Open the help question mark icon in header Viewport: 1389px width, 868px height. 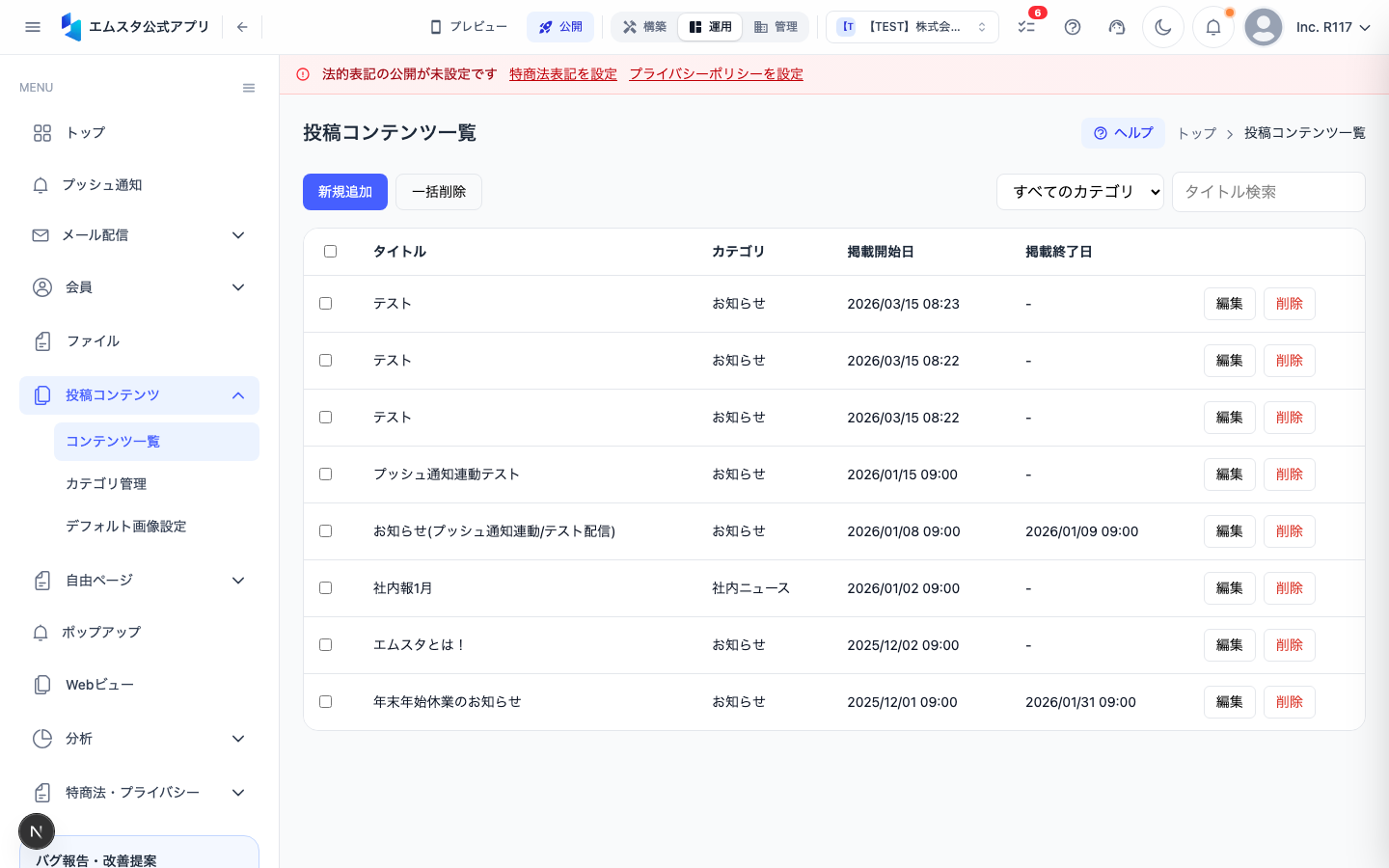(x=1073, y=27)
